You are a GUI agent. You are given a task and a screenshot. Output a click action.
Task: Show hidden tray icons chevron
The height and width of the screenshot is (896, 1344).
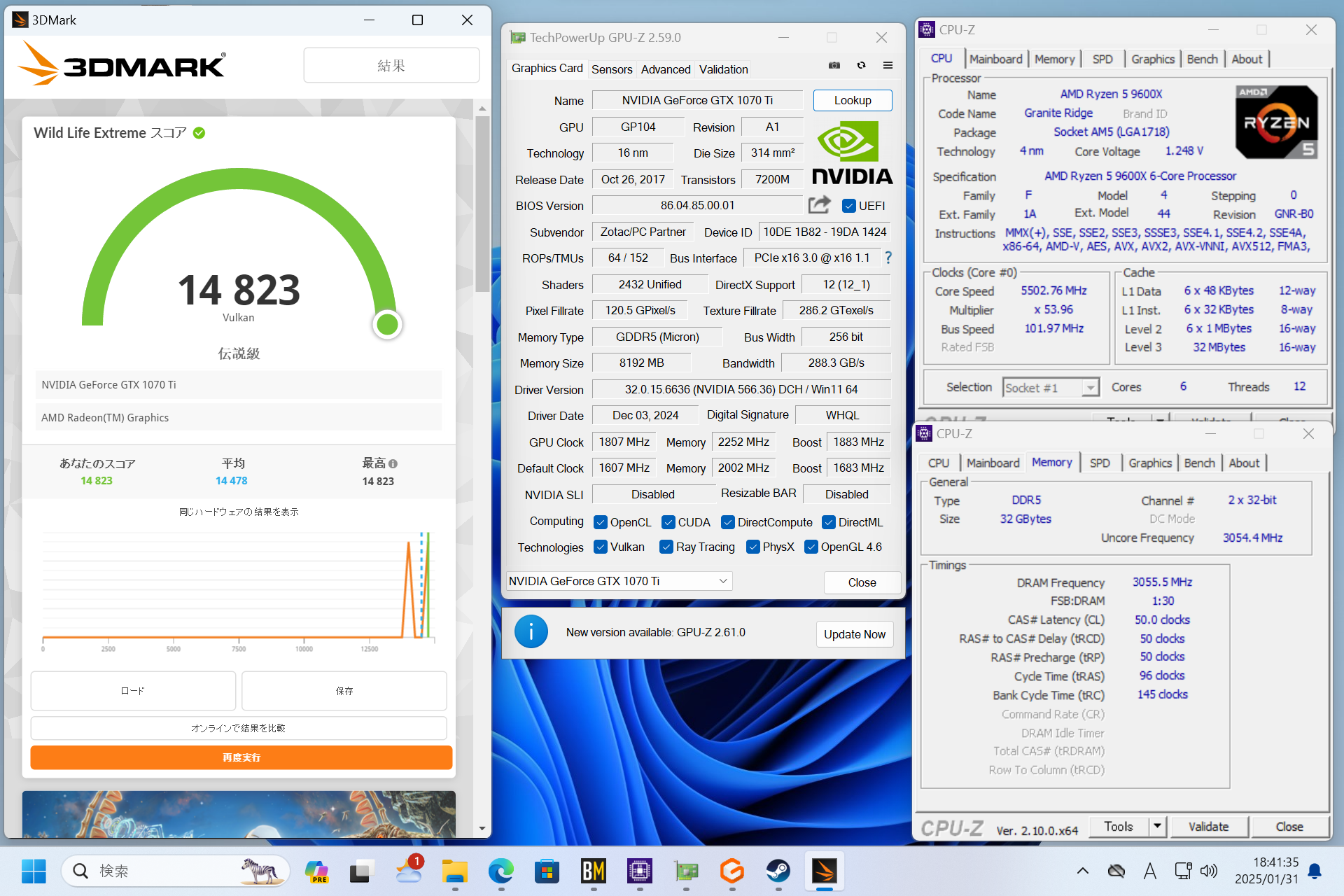point(1082,871)
